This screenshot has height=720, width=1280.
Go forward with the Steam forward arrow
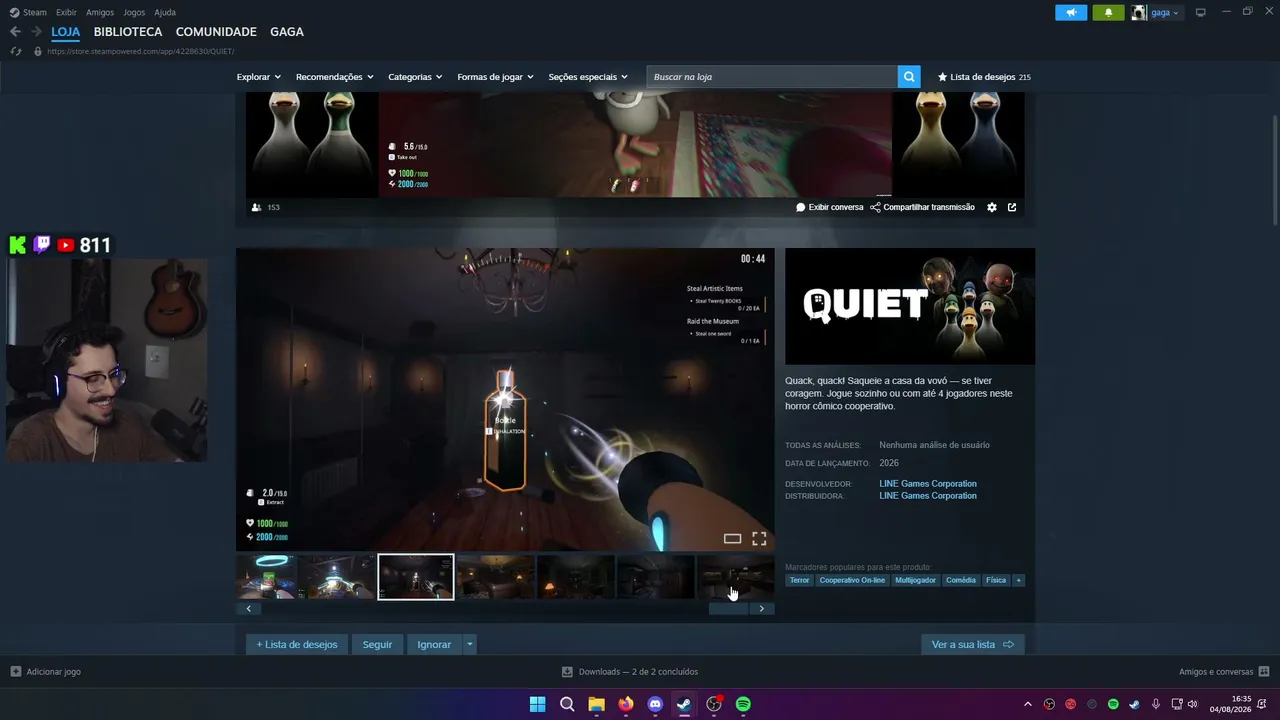[x=37, y=32]
